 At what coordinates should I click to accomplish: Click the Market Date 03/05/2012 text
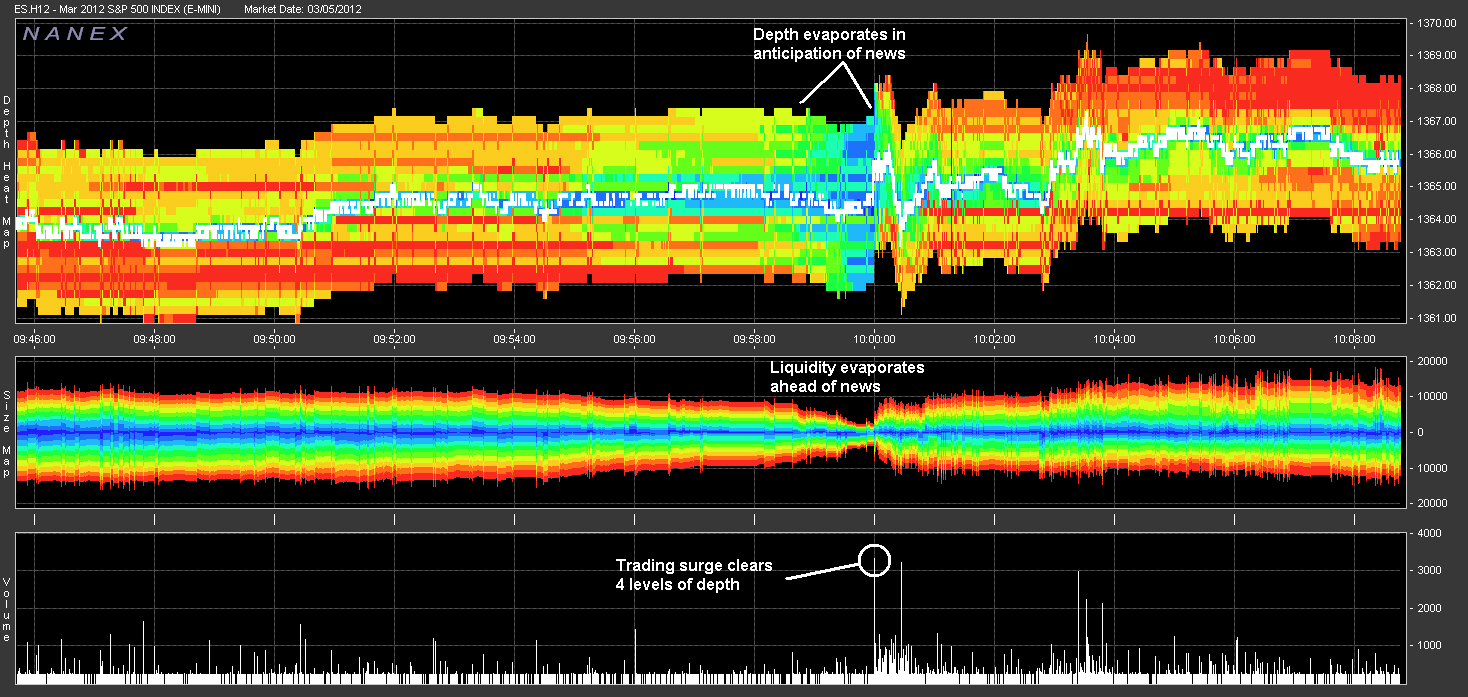pos(303,9)
